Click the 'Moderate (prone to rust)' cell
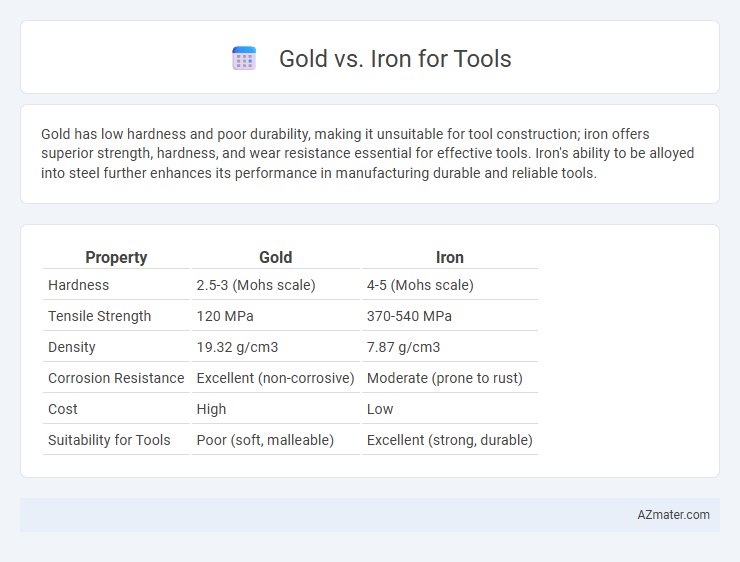 (x=445, y=378)
